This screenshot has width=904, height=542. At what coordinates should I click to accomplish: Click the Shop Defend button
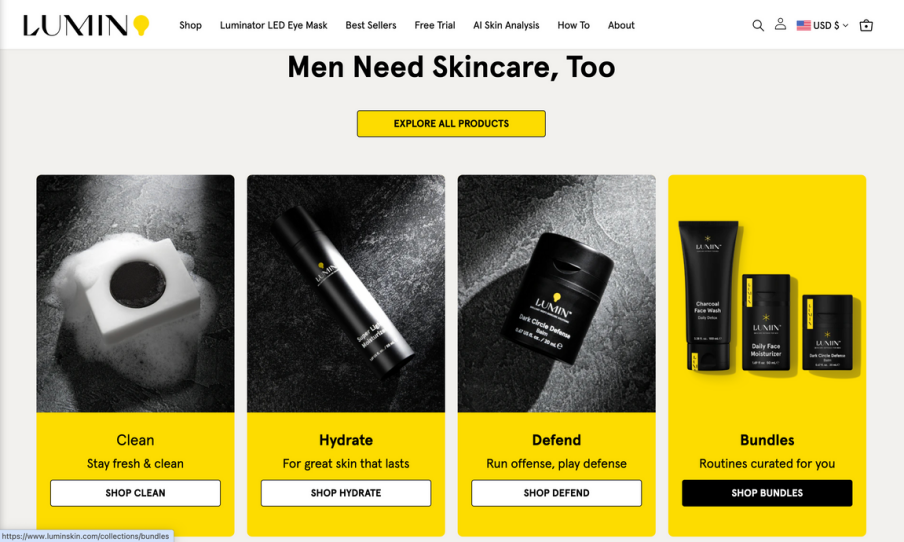(x=556, y=493)
